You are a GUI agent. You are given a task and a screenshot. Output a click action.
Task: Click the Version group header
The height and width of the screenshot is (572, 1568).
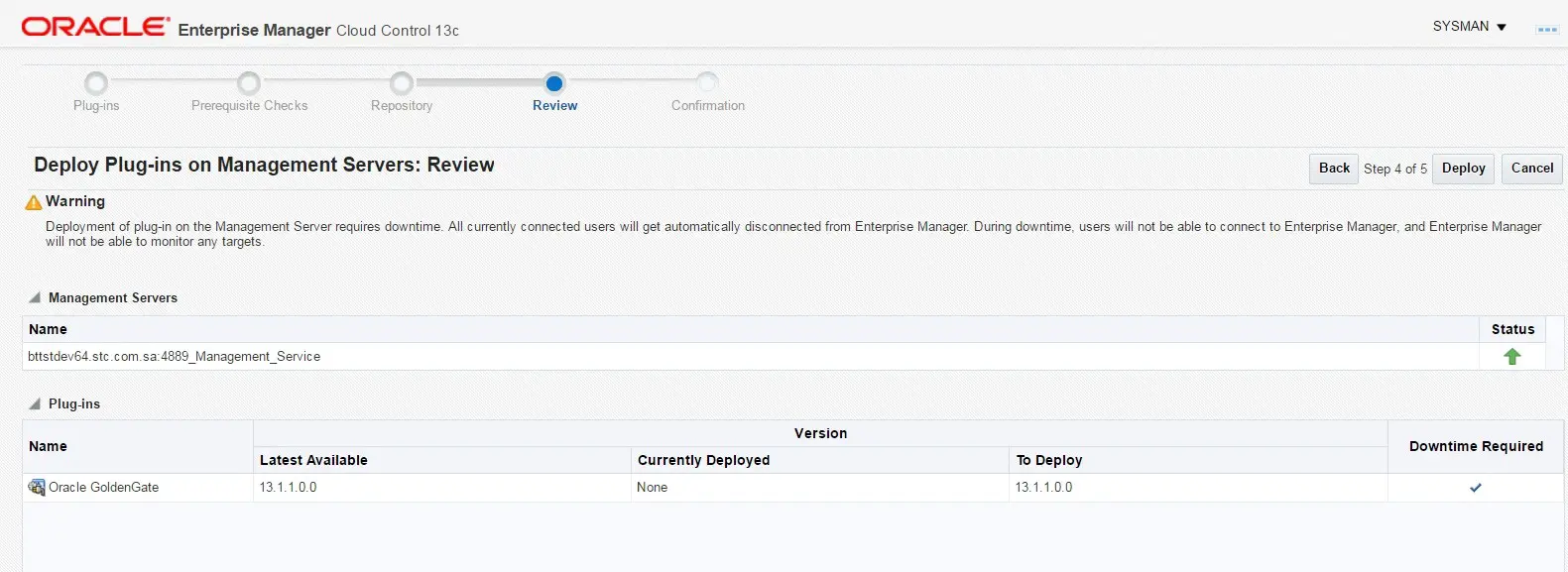point(820,433)
